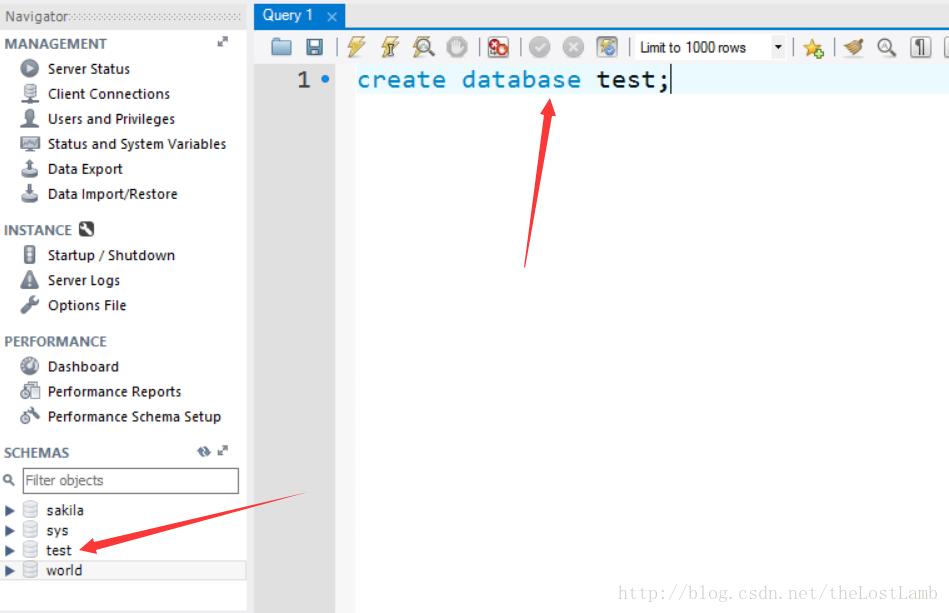The height and width of the screenshot is (613, 949).
Task: Expand the sakila schema node
Action: [10, 510]
